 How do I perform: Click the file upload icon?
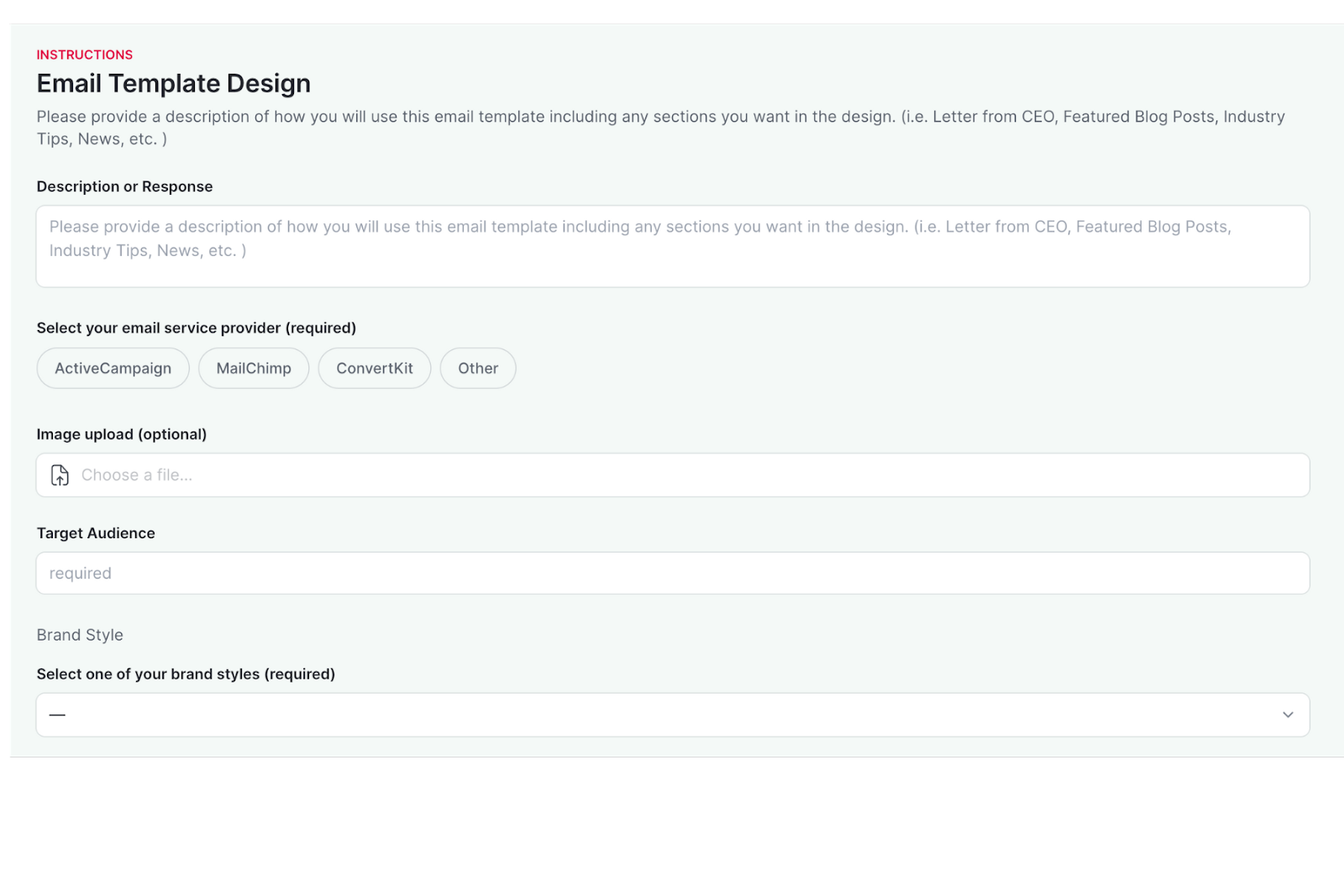click(60, 475)
